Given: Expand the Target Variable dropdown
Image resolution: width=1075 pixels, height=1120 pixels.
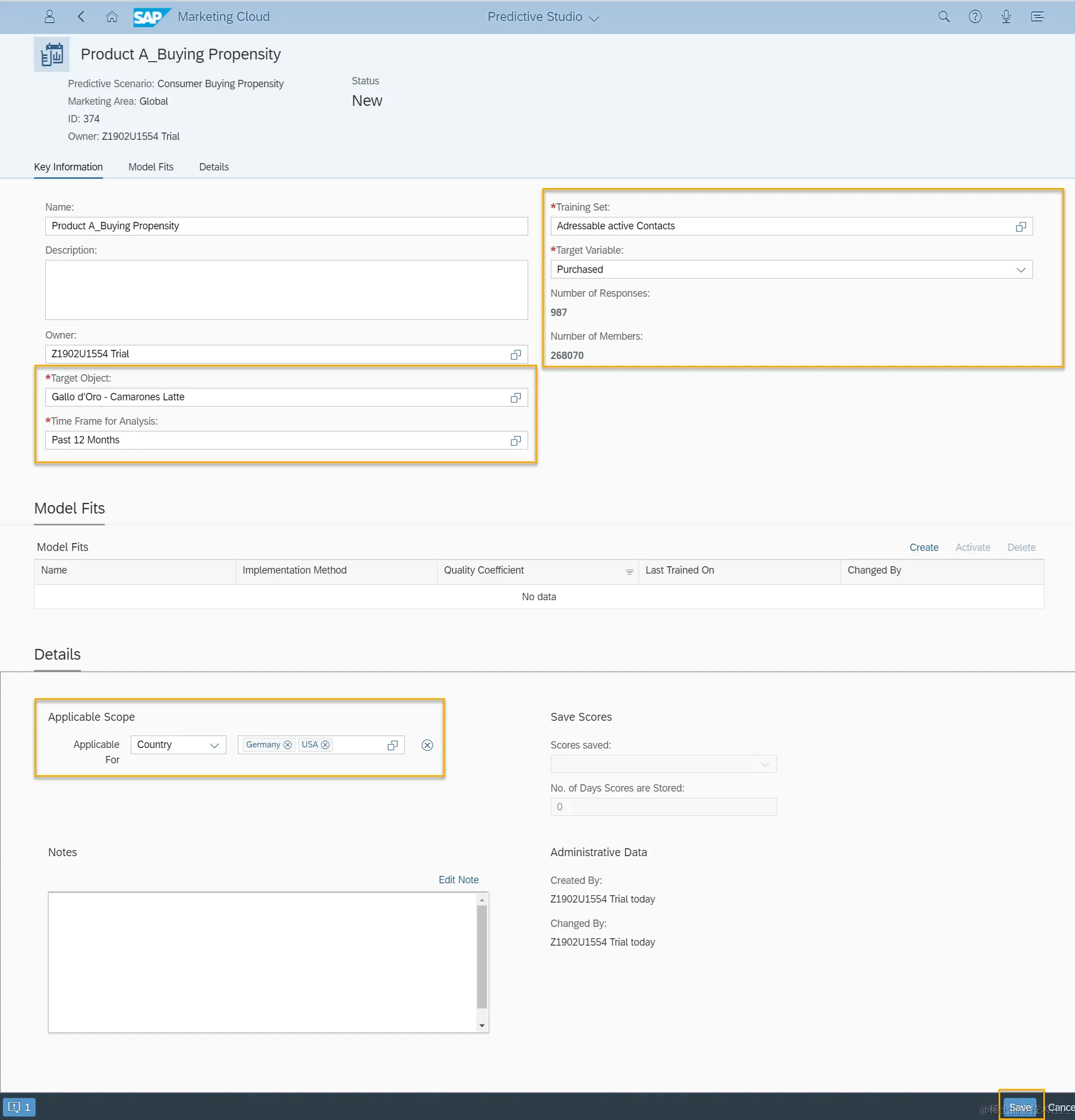Looking at the screenshot, I should (x=1021, y=270).
